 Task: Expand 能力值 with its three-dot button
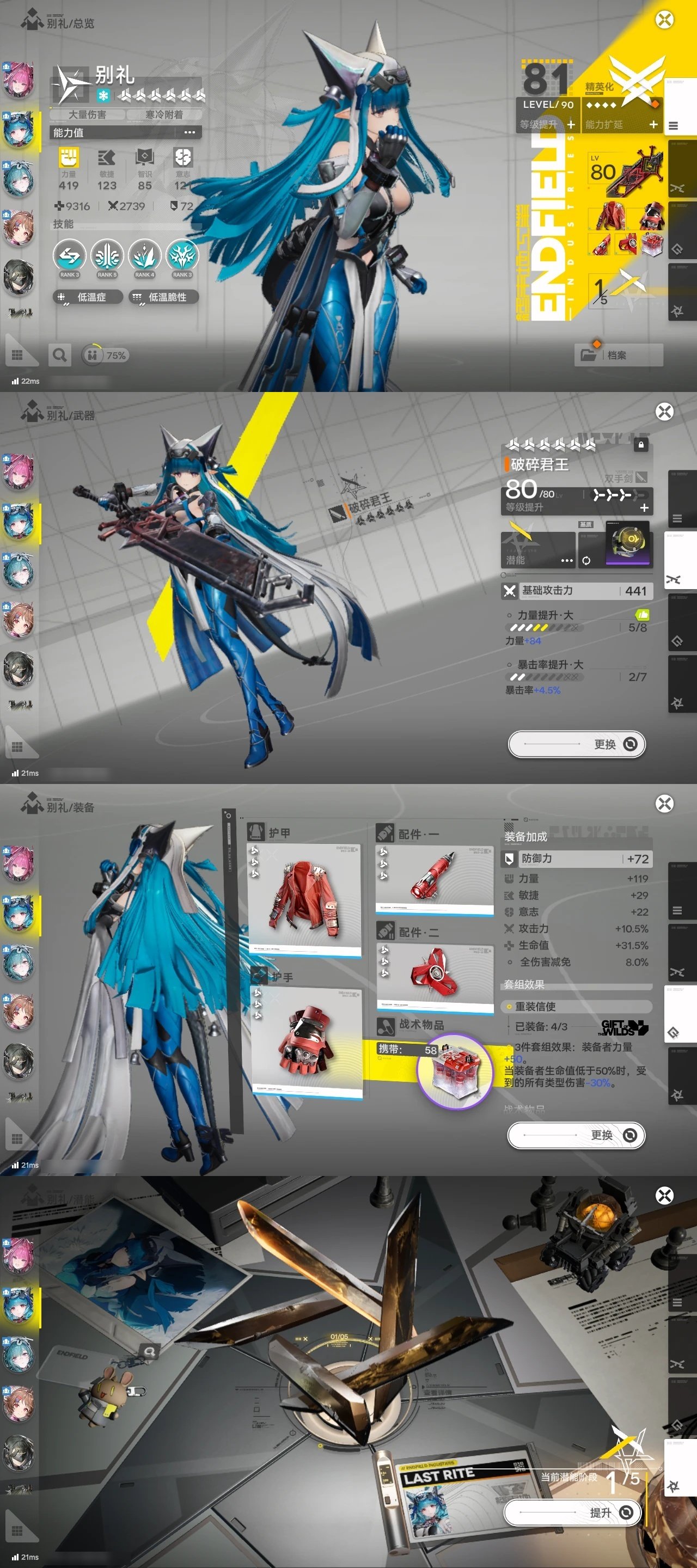pos(190,133)
